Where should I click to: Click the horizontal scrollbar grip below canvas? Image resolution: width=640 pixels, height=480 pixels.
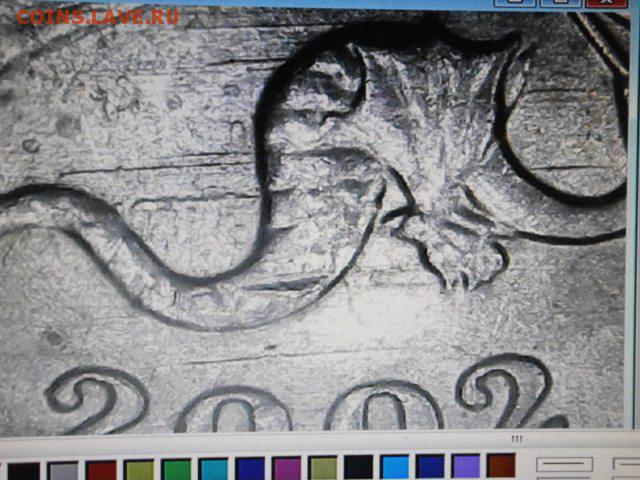tap(517, 439)
